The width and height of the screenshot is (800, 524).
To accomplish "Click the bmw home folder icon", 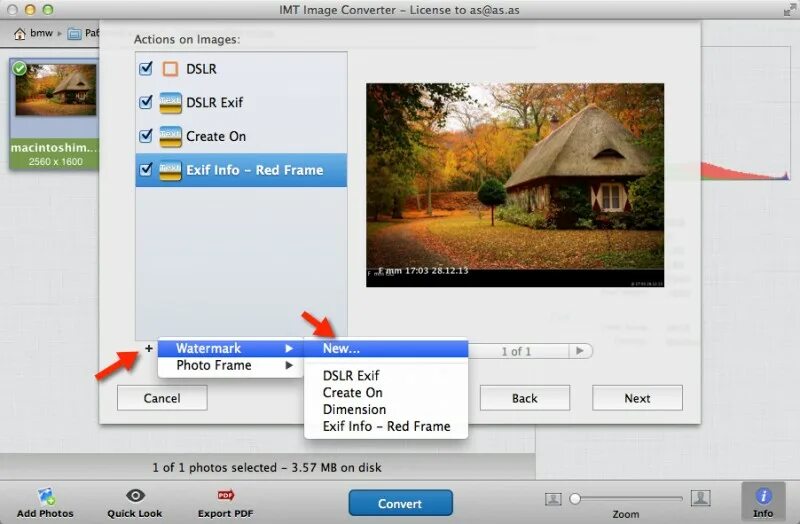I will pyautogui.click(x=19, y=34).
